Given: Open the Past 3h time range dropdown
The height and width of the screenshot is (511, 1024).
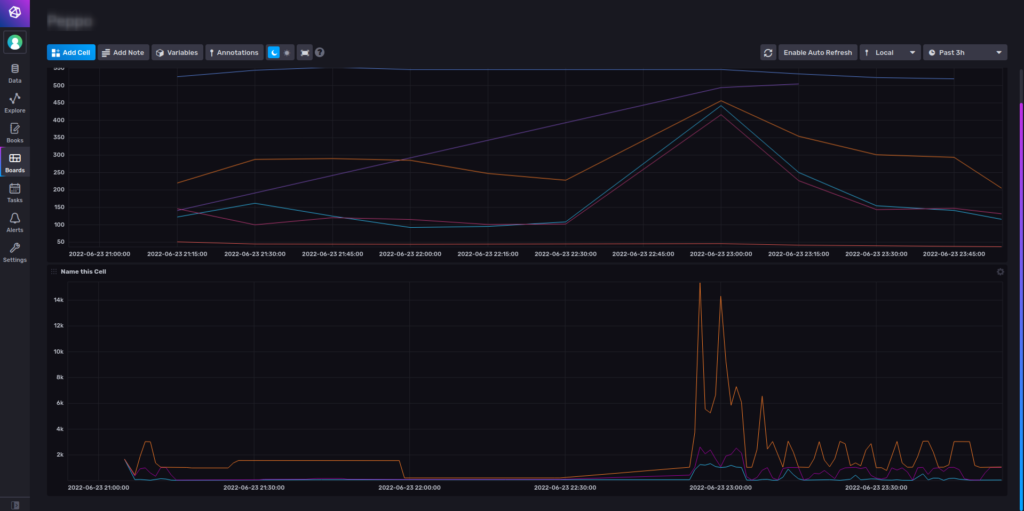Looking at the screenshot, I should pyautogui.click(x=965, y=52).
